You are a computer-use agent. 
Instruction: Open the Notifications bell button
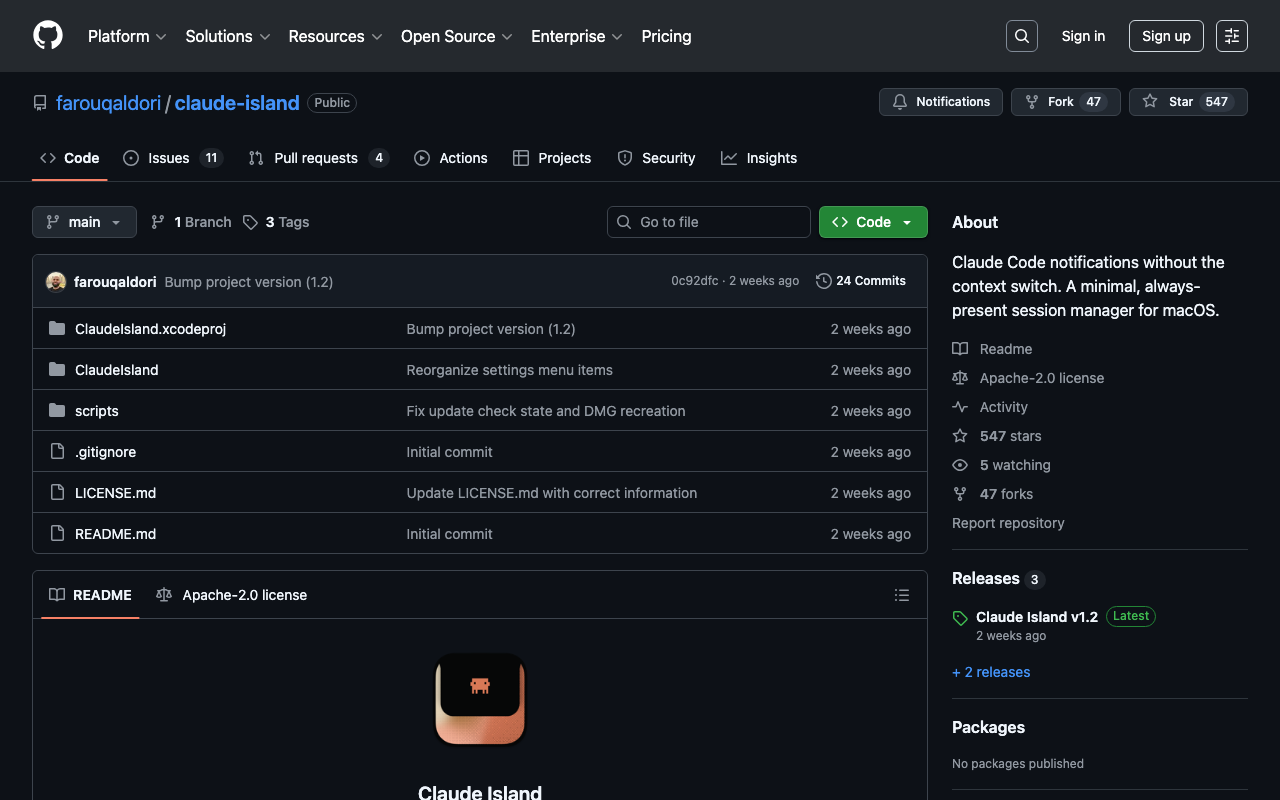coord(940,102)
